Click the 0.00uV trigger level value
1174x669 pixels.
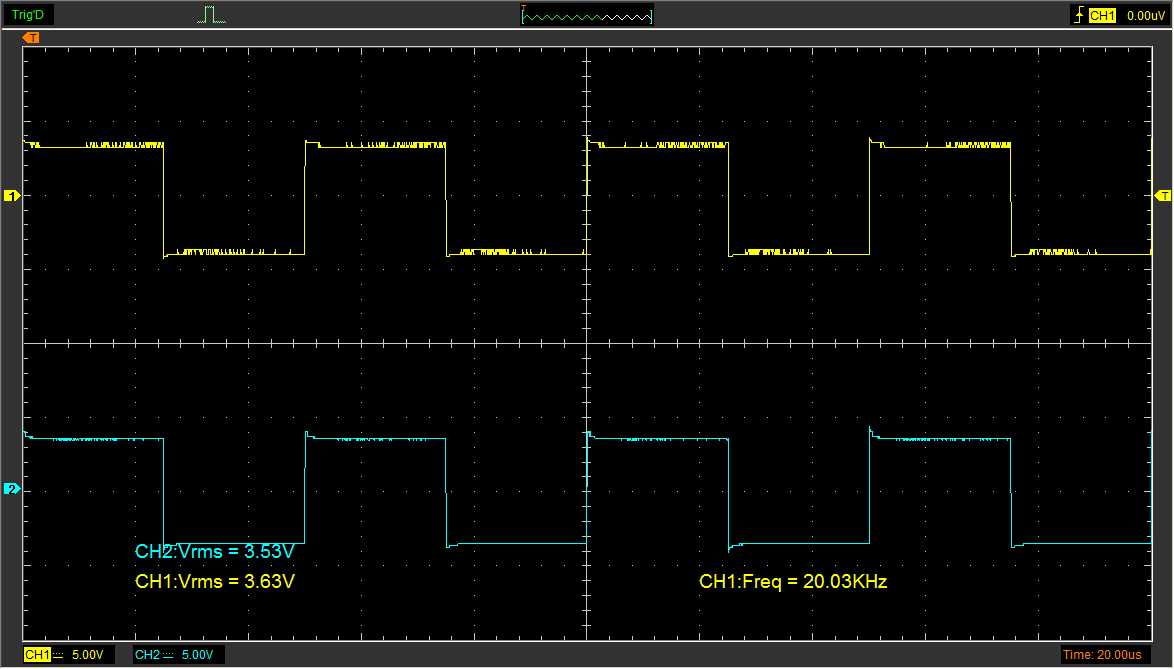[x=1146, y=15]
